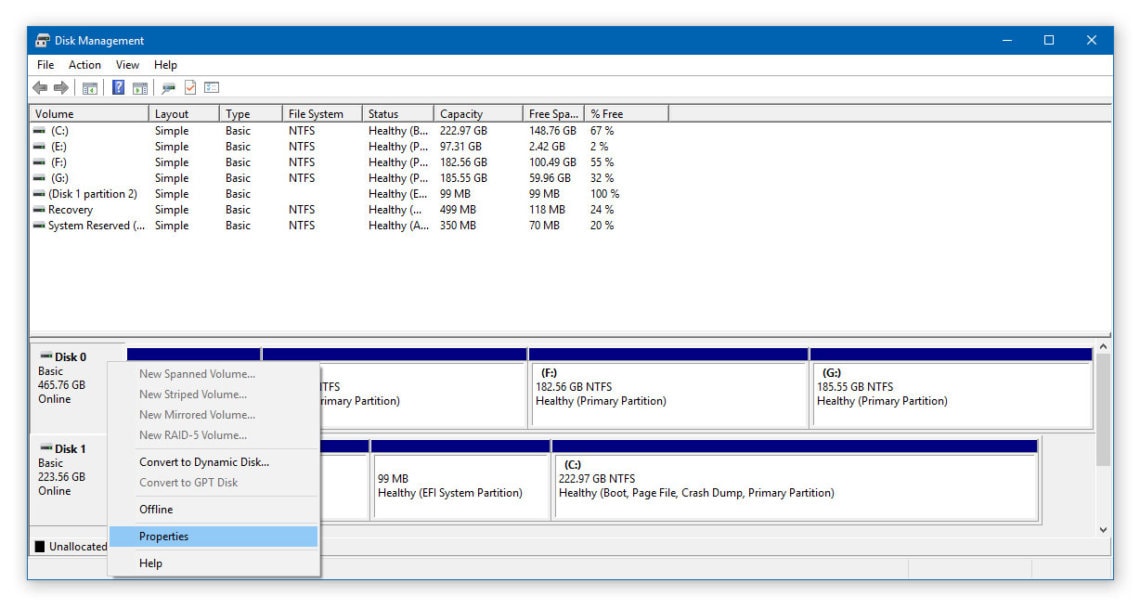Image resolution: width=1140 pixels, height=608 pixels.
Task: Choose Offline in the context menu
Action: (x=156, y=510)
